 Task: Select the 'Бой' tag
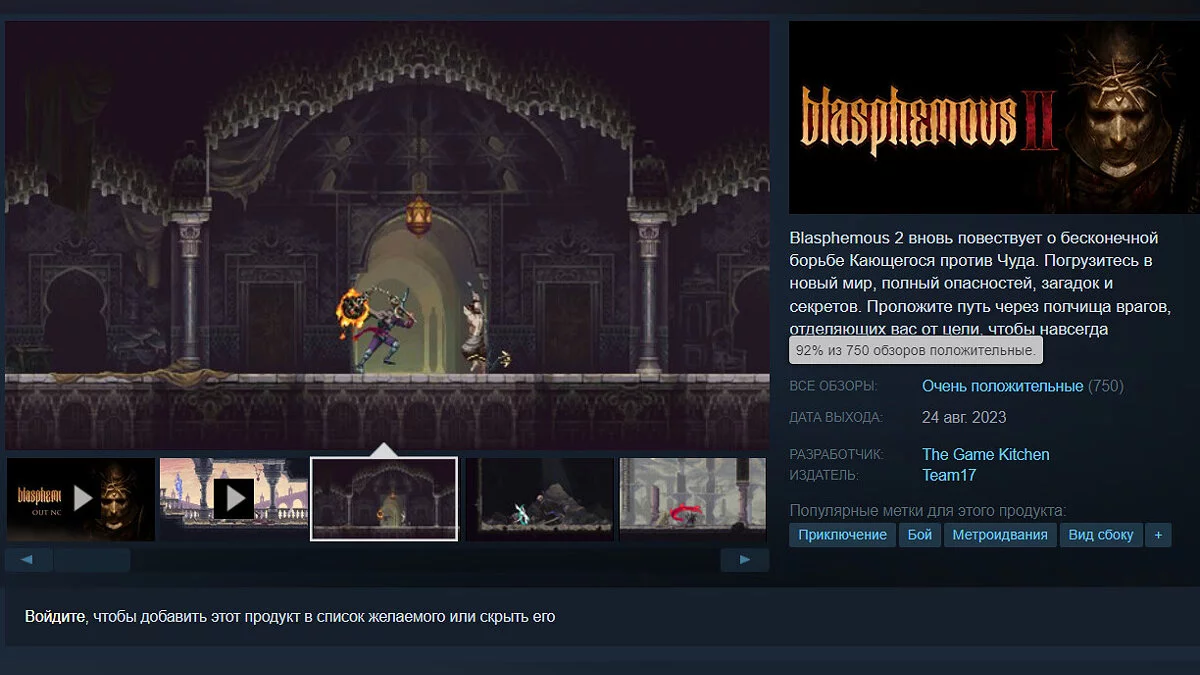click(x=920, y=535)
